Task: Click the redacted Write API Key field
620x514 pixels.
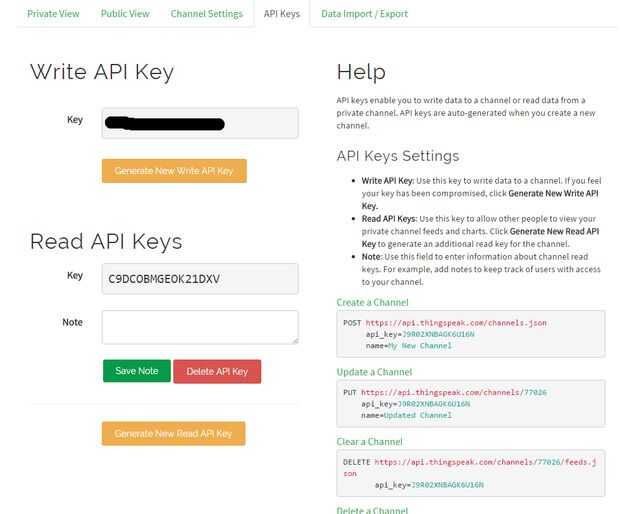Action: pos(200,123)
